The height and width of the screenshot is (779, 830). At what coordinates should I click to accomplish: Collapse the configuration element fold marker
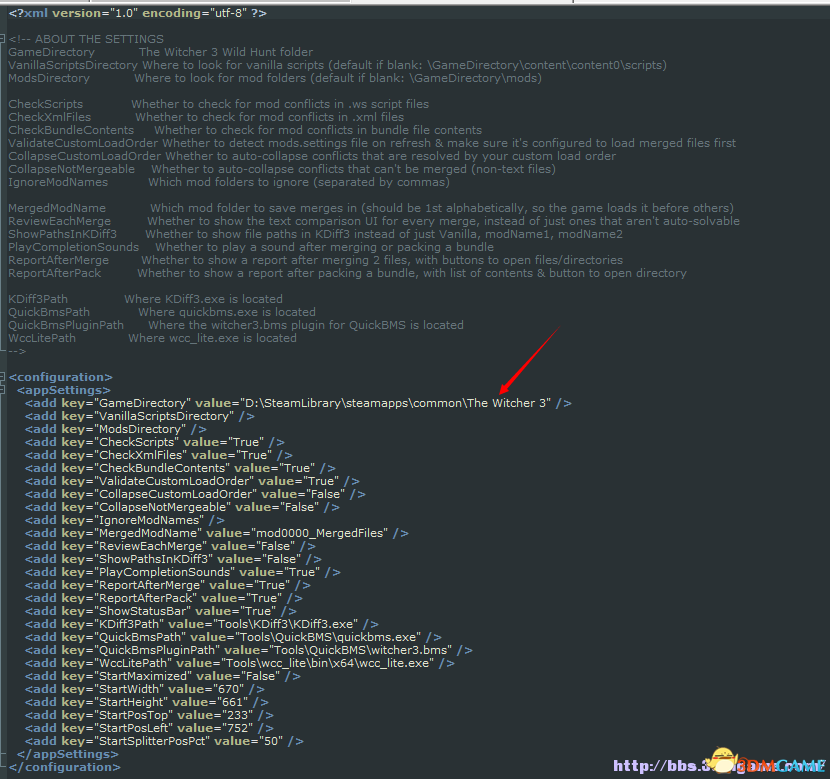[2, 377]
